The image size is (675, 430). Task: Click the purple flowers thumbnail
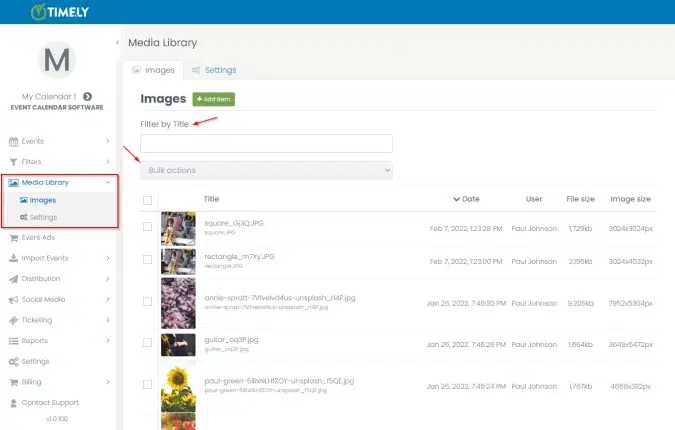(x=178, y=303)
